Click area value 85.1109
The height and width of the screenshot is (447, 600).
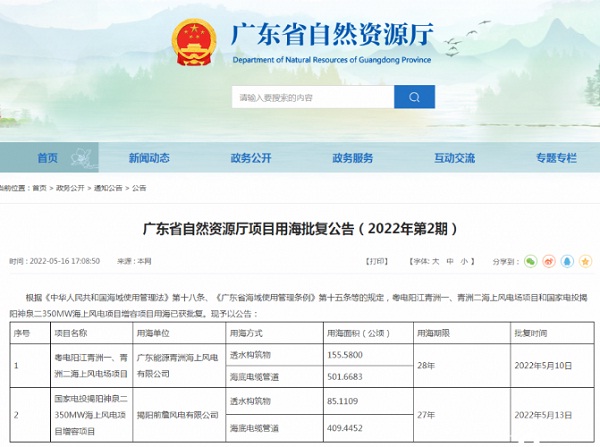pyautogui.click(x=342, y=401)
